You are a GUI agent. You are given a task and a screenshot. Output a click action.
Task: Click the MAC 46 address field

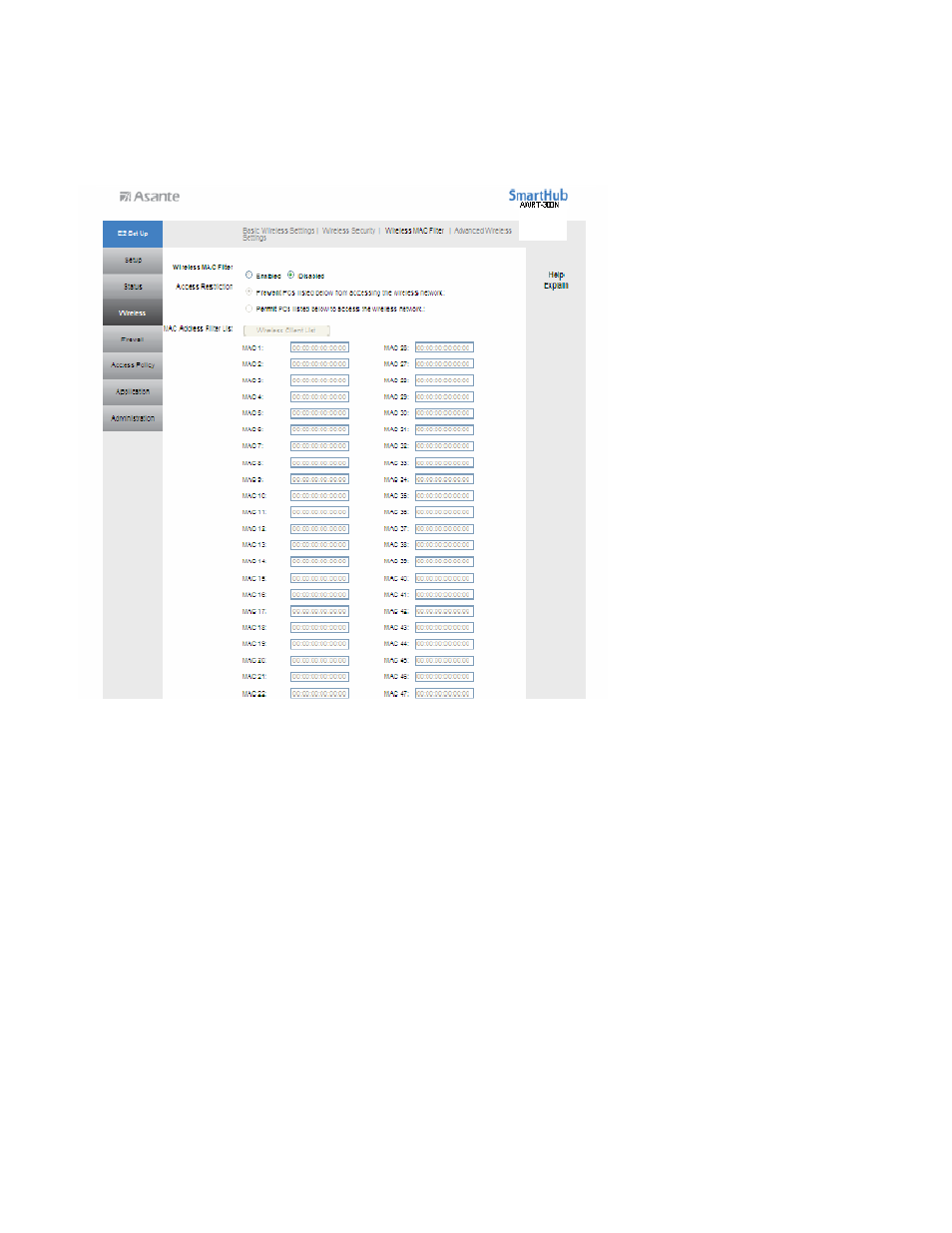click(444, 677)
